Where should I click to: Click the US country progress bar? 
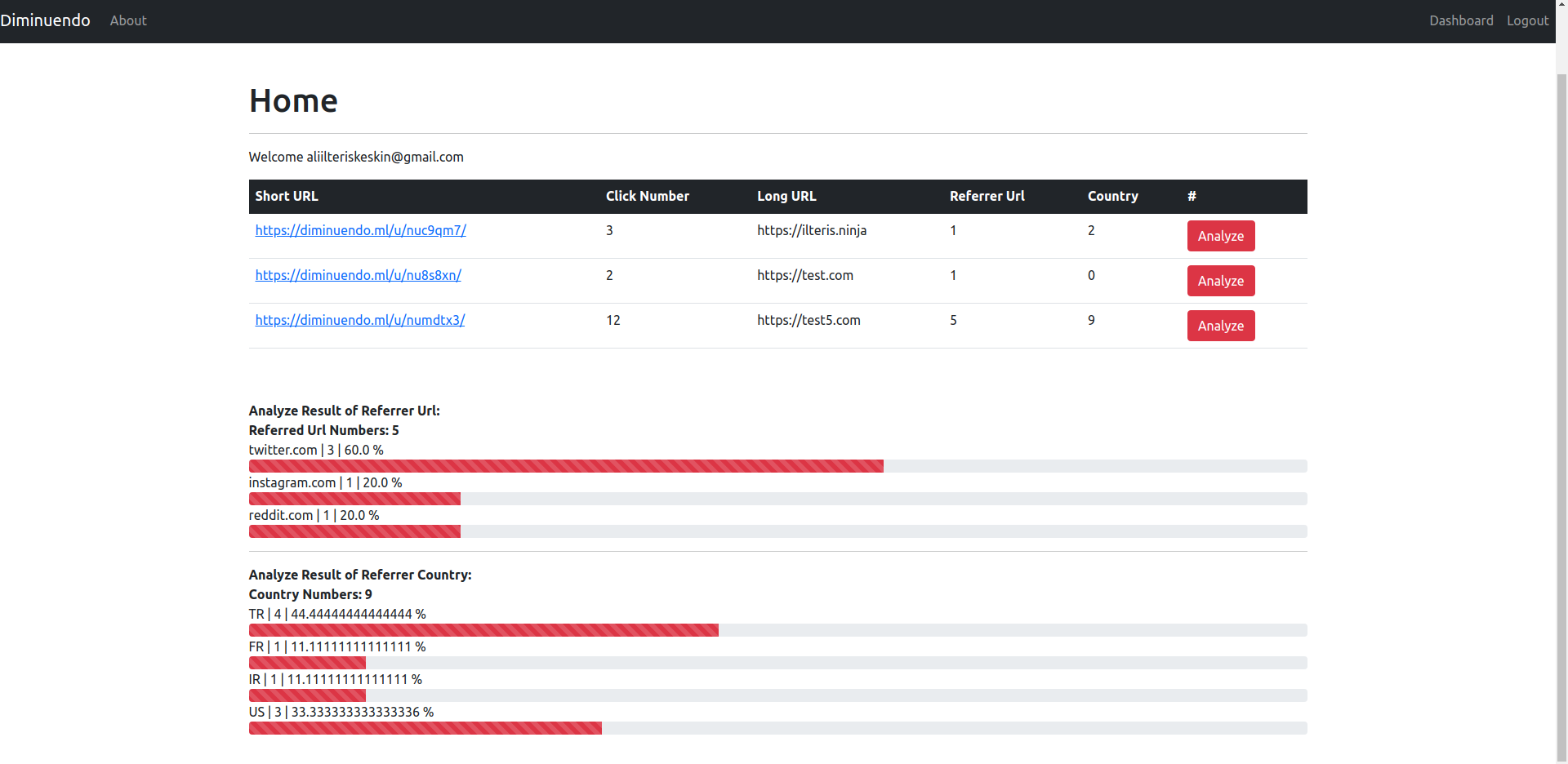(425, 728)
